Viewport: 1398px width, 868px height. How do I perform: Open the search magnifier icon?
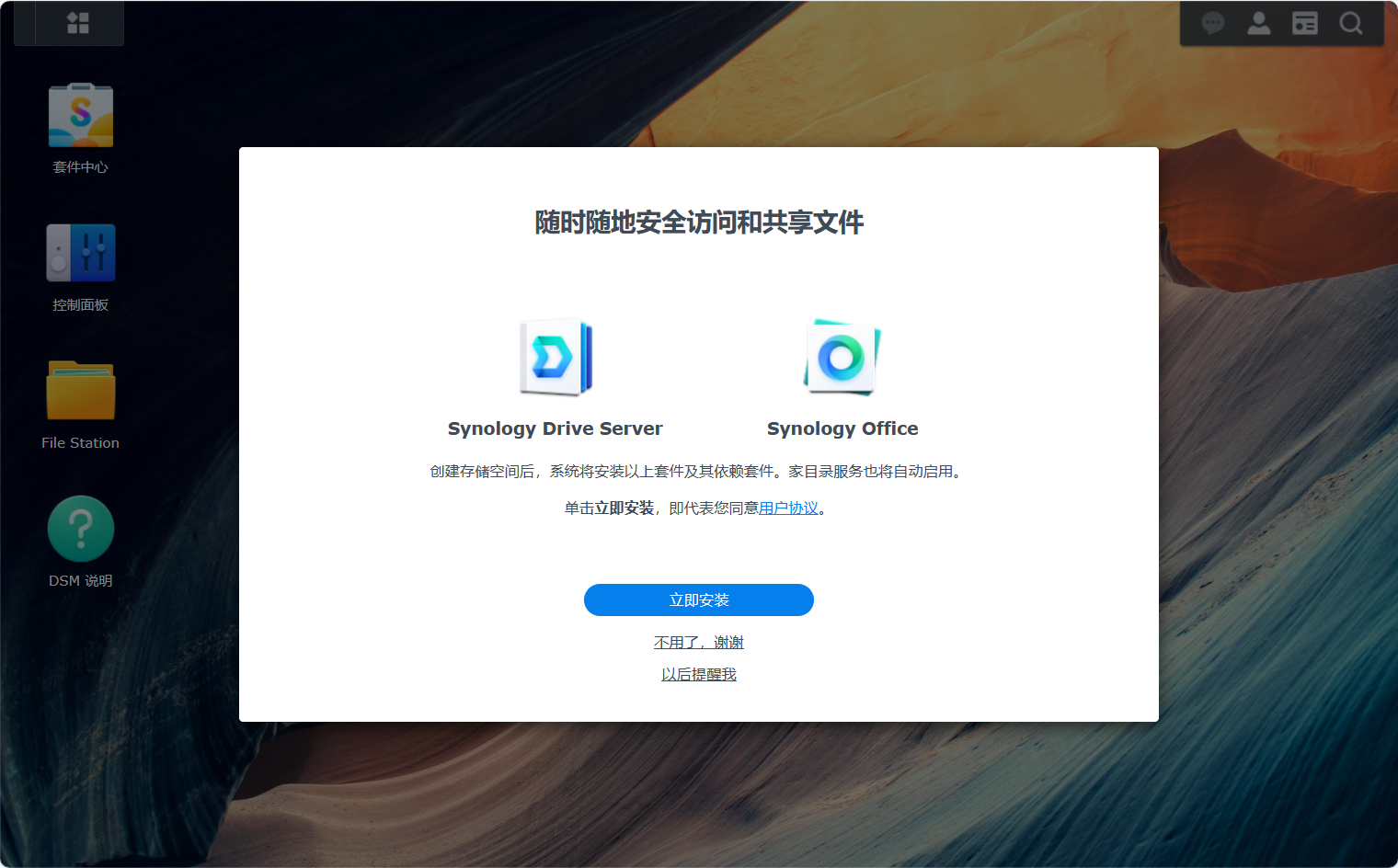[x=1351, y=23]
